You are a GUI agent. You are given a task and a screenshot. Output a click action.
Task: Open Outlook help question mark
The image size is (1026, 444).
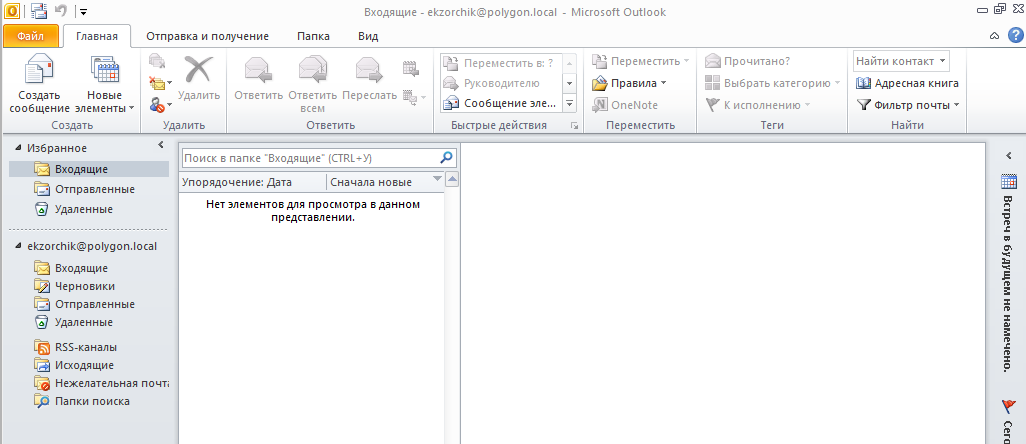[x=1015, y=36]
